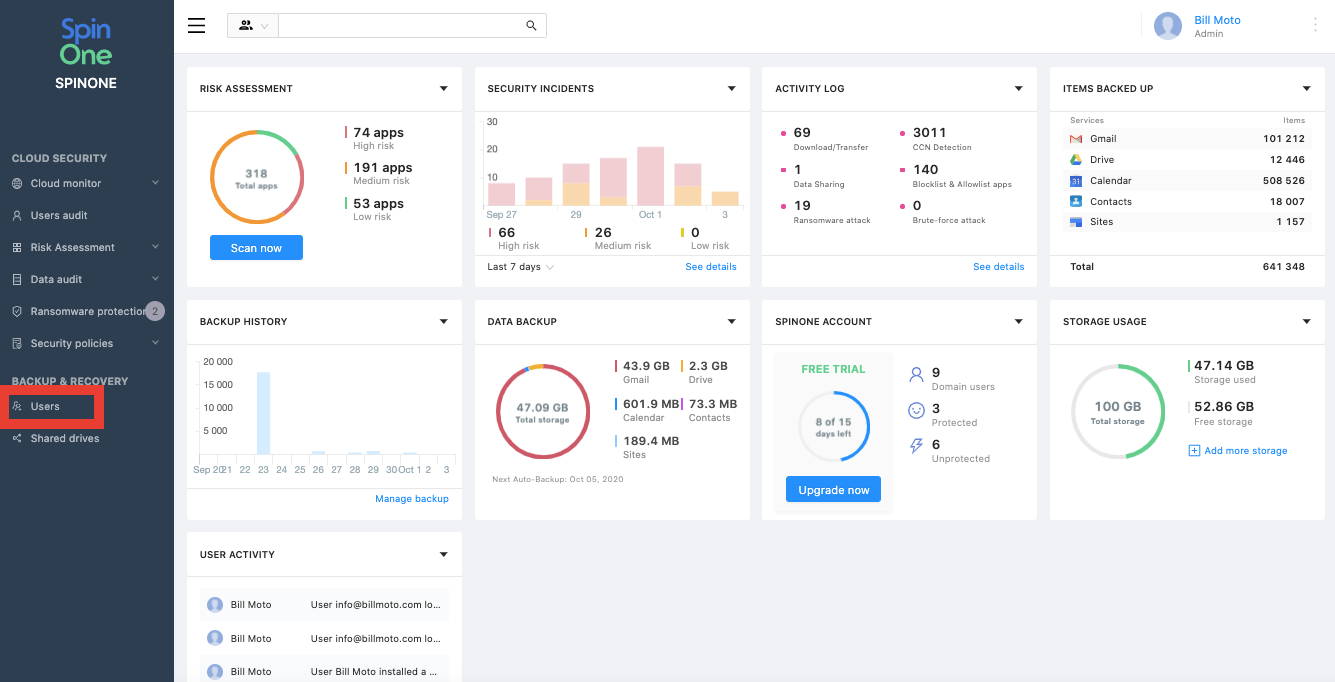Expand the Risk Assessment widget dropdown arrow
The image size is (1335, 682).
coord(443,89)
